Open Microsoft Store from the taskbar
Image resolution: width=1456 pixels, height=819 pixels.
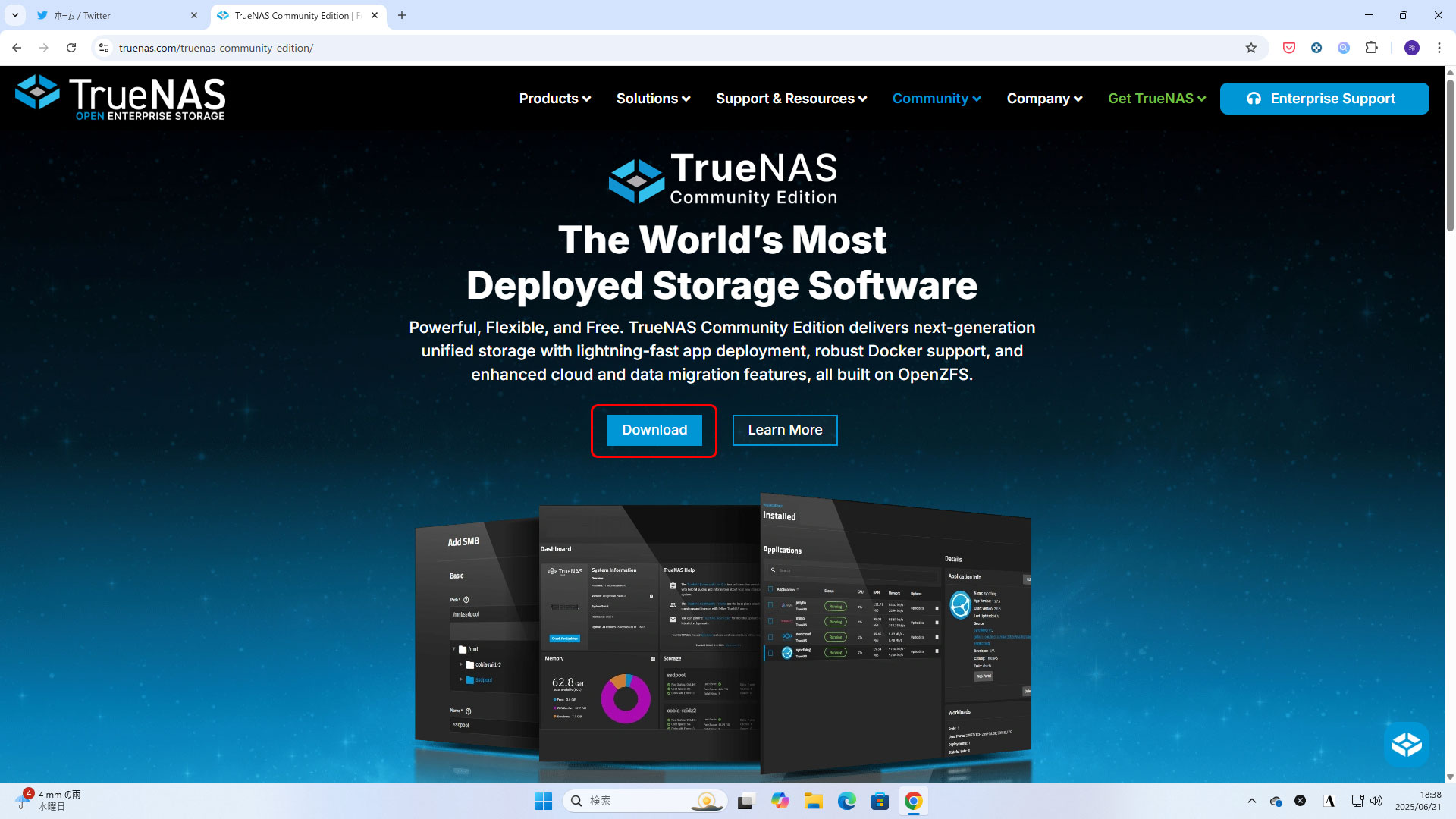pos(880,801)
